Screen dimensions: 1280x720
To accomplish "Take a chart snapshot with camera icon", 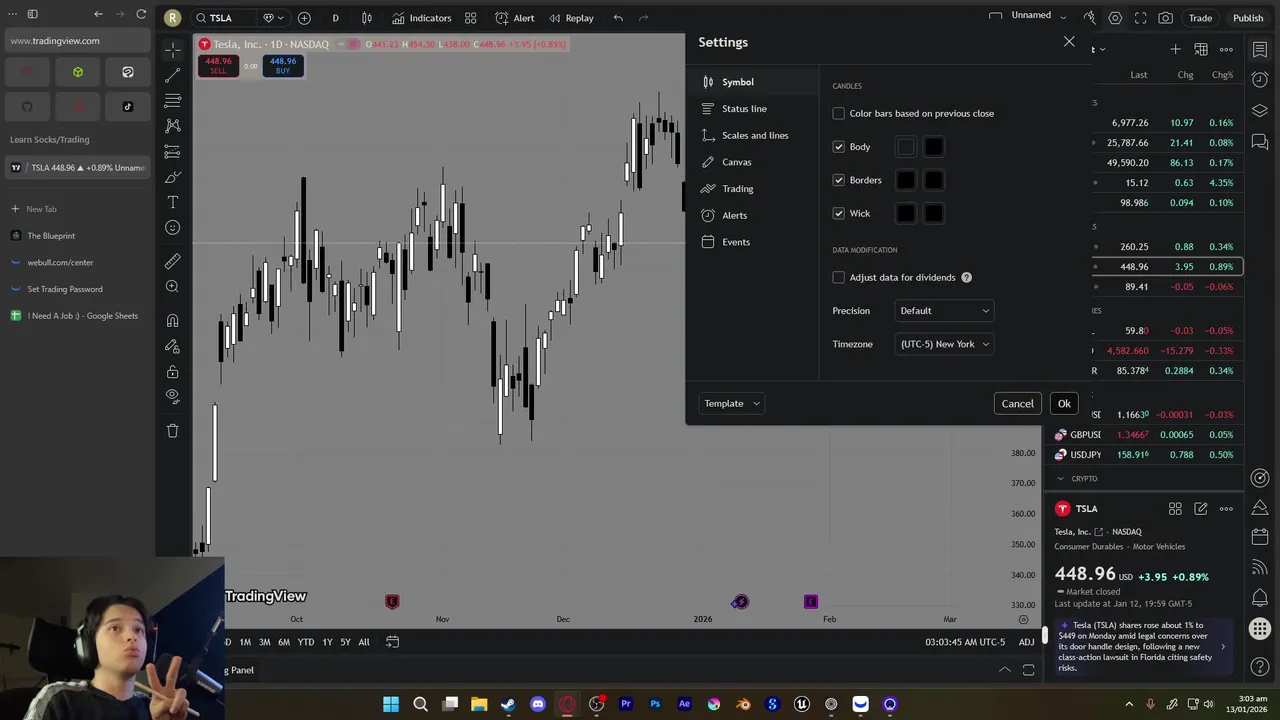I will [1166, 18].
